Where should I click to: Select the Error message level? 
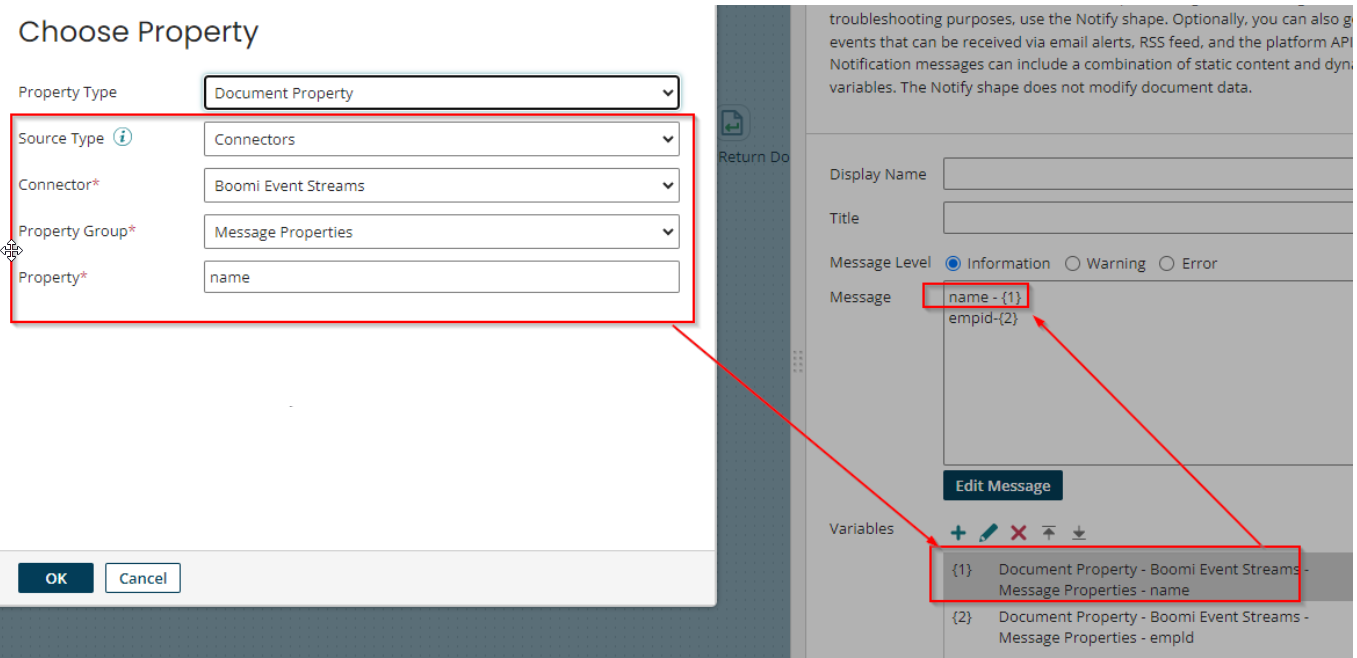(x=1166, y=264)
